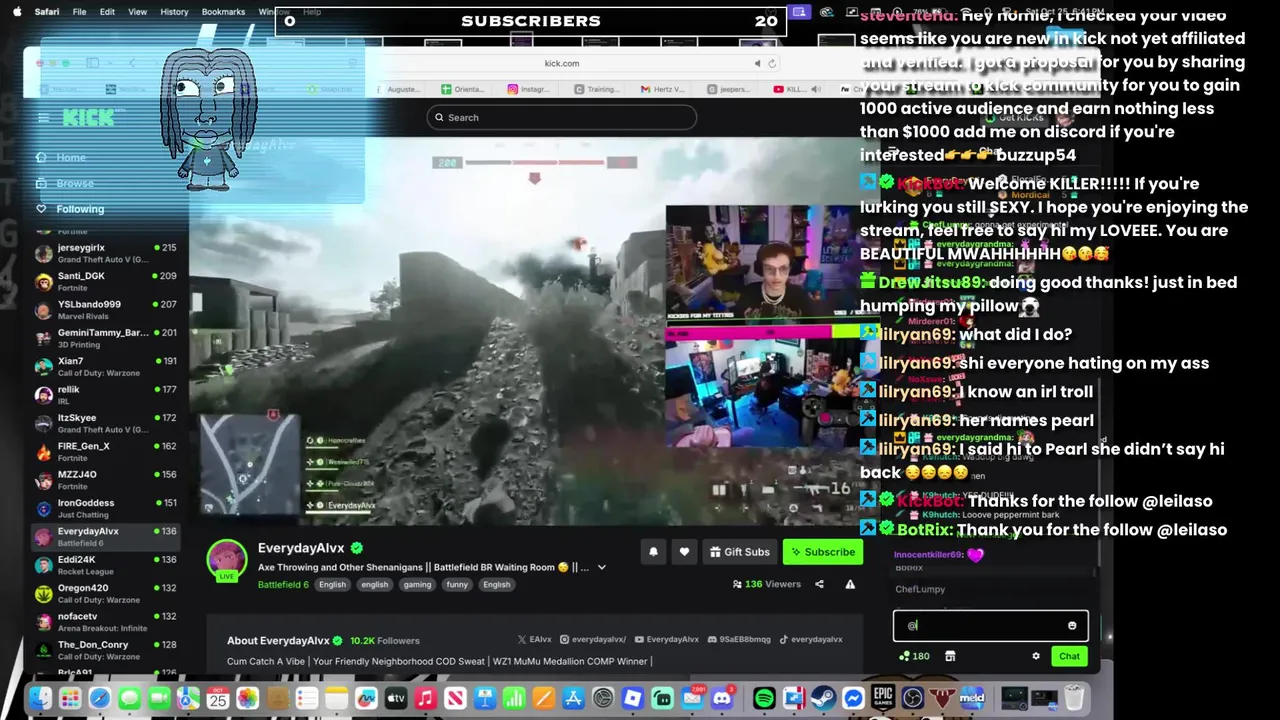Open Xian7 channel in sidebar
Image resolution: width=1280 pixels, height=720 pixels.
pyautogui.click(x=105, y=367)
